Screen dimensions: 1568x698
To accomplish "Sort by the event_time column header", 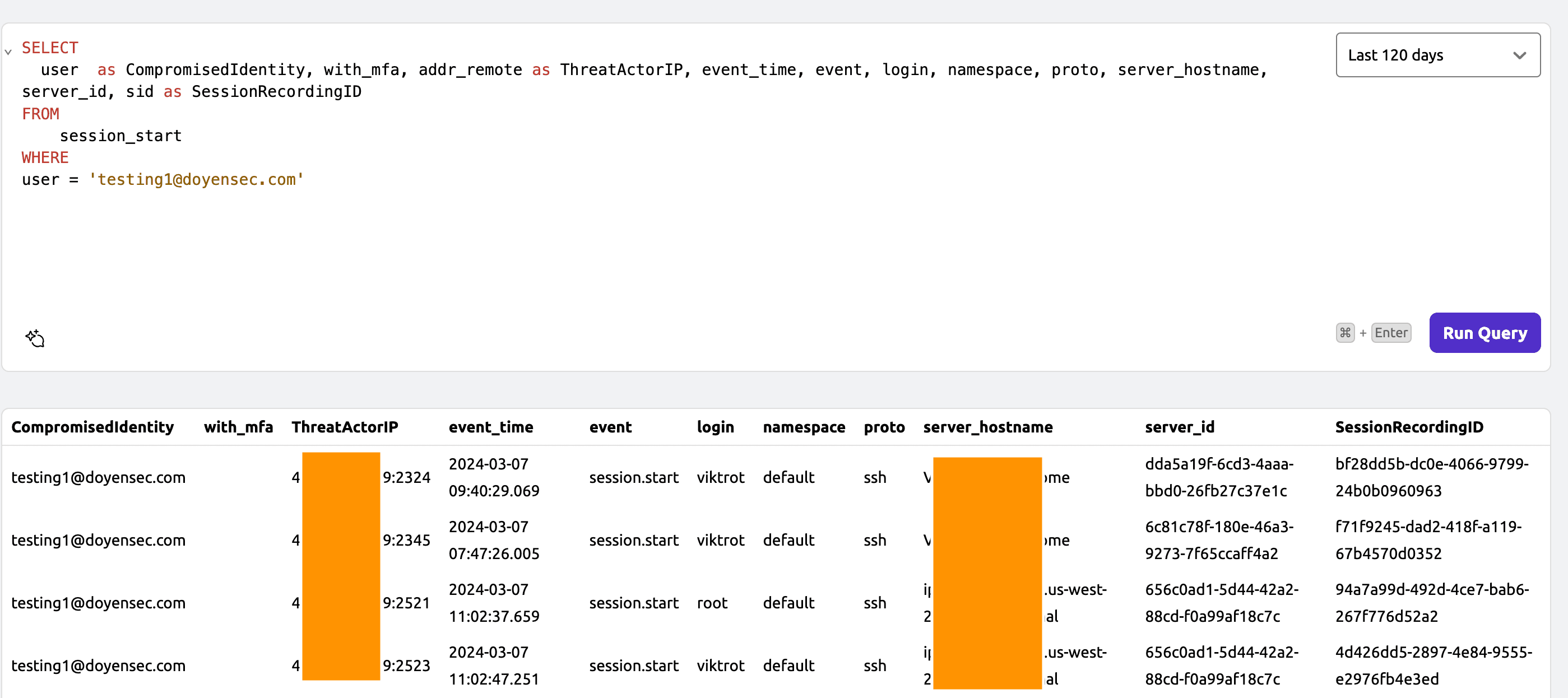I will 490,427.
